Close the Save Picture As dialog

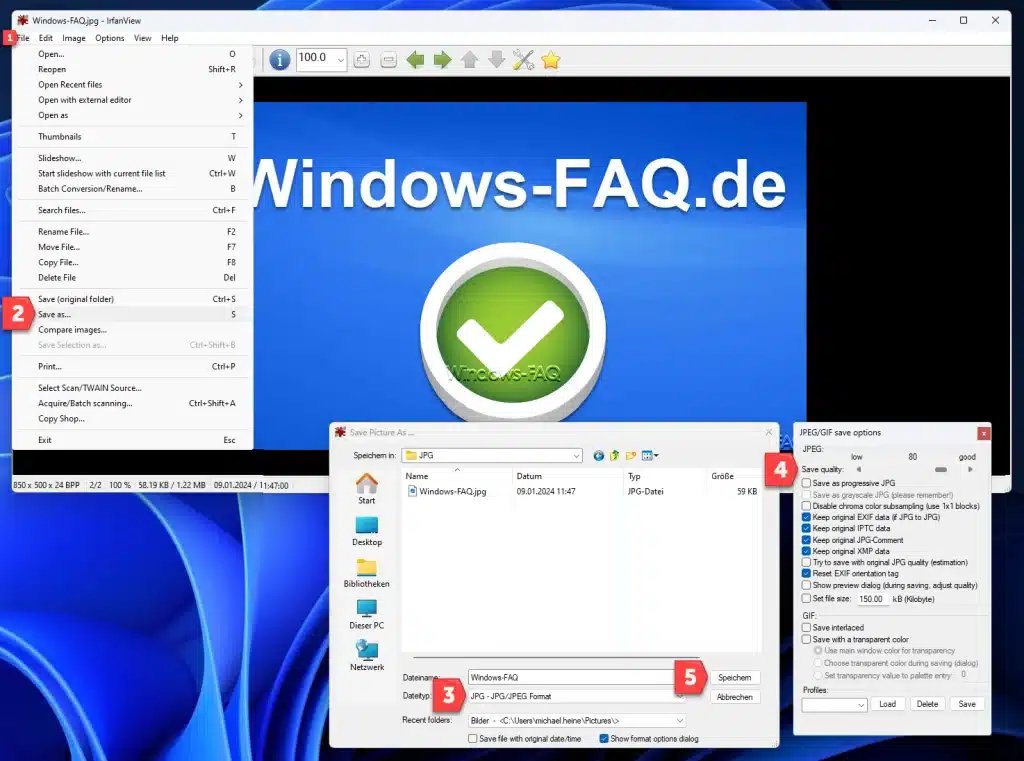point(769,432)
